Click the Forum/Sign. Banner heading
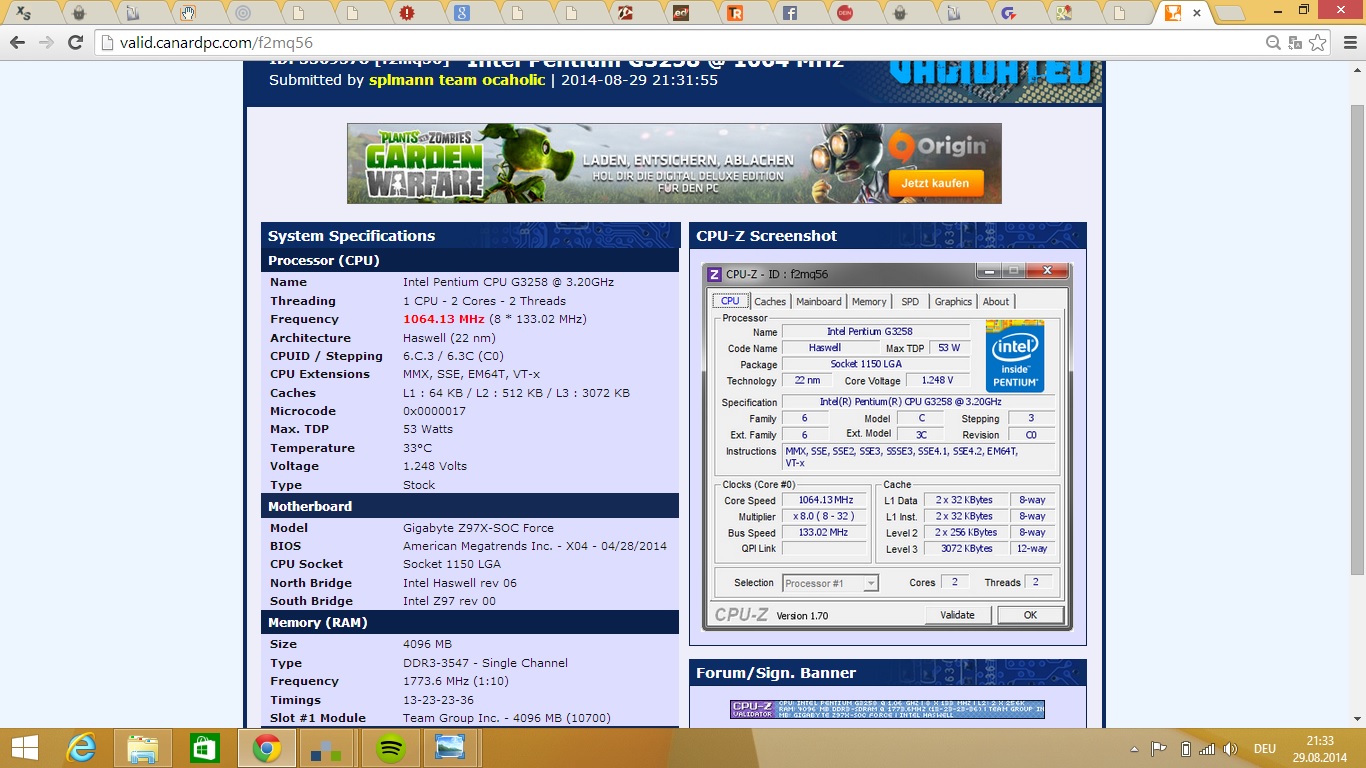The width and height of the screenshot is (1366, 768). [x=776, y=673]
